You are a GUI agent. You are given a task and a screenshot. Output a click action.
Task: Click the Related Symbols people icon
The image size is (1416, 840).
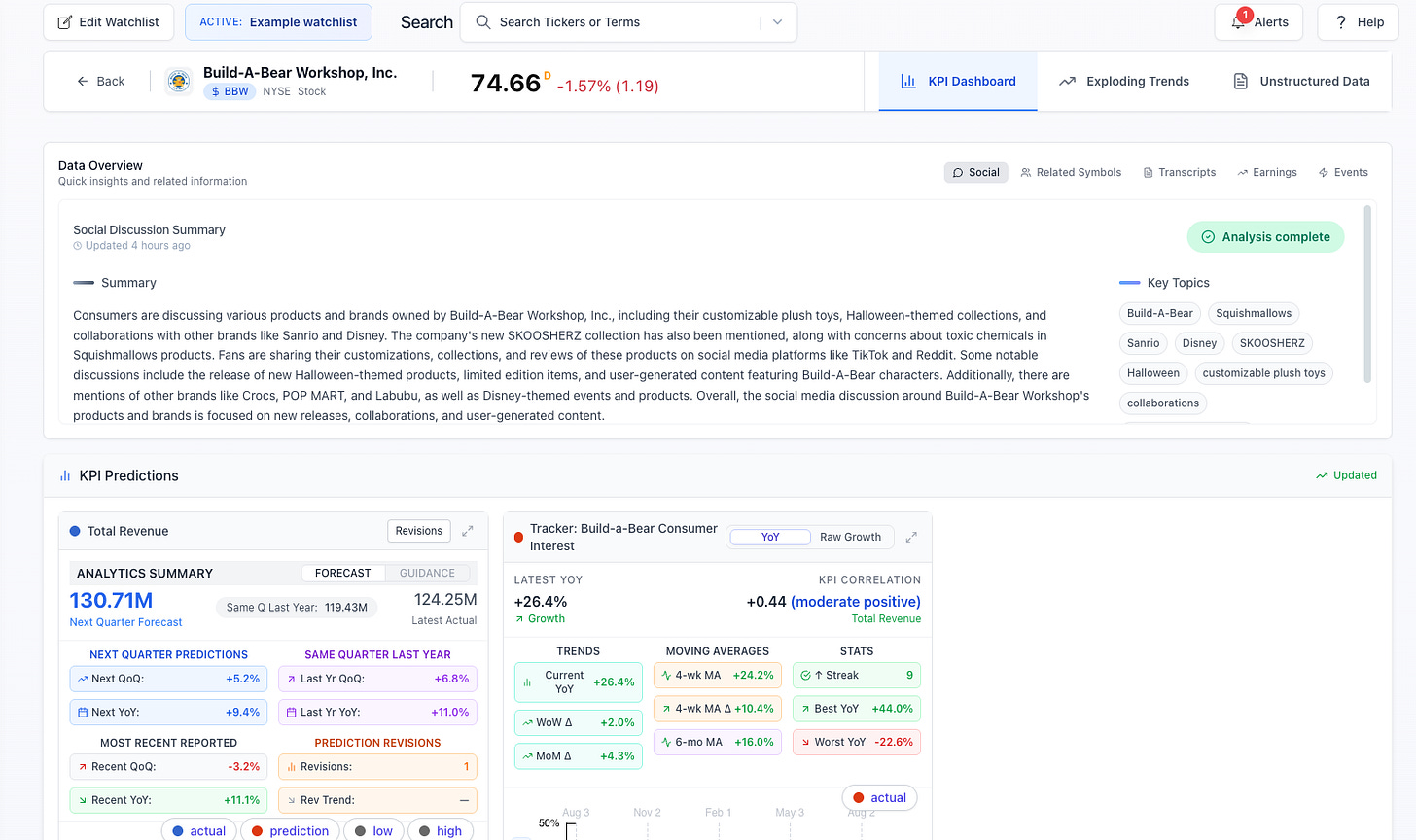click(x=1026, y=173)
